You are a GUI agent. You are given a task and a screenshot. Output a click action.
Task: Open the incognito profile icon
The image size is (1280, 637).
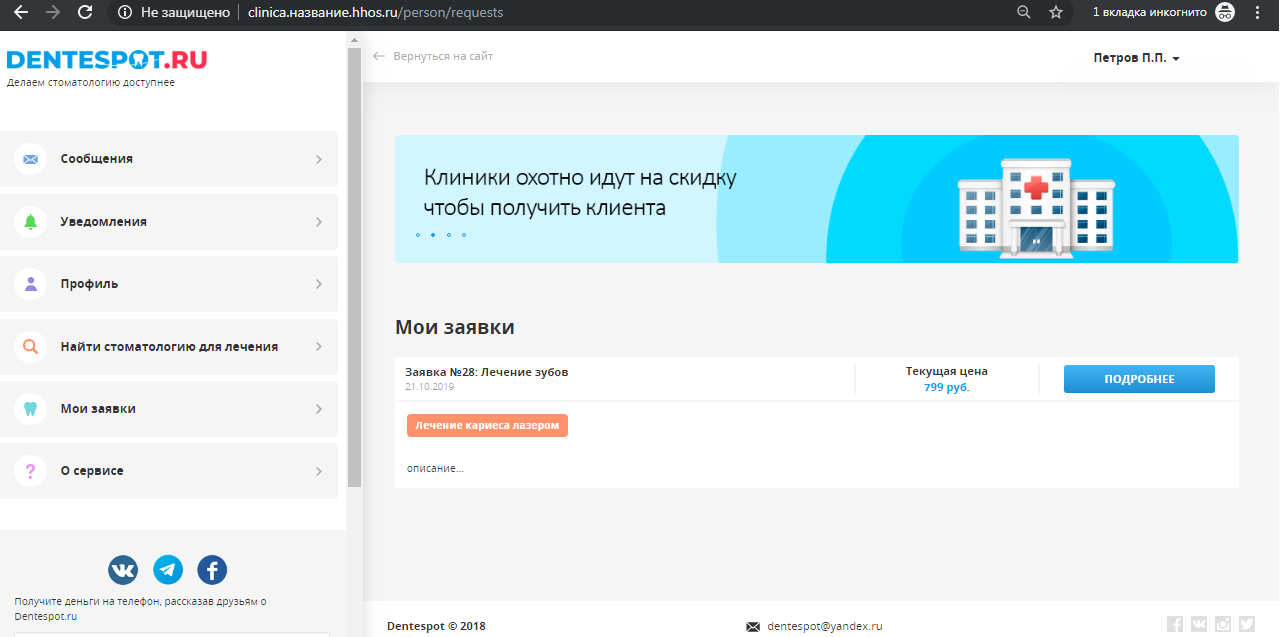(x=1224, y=12)
